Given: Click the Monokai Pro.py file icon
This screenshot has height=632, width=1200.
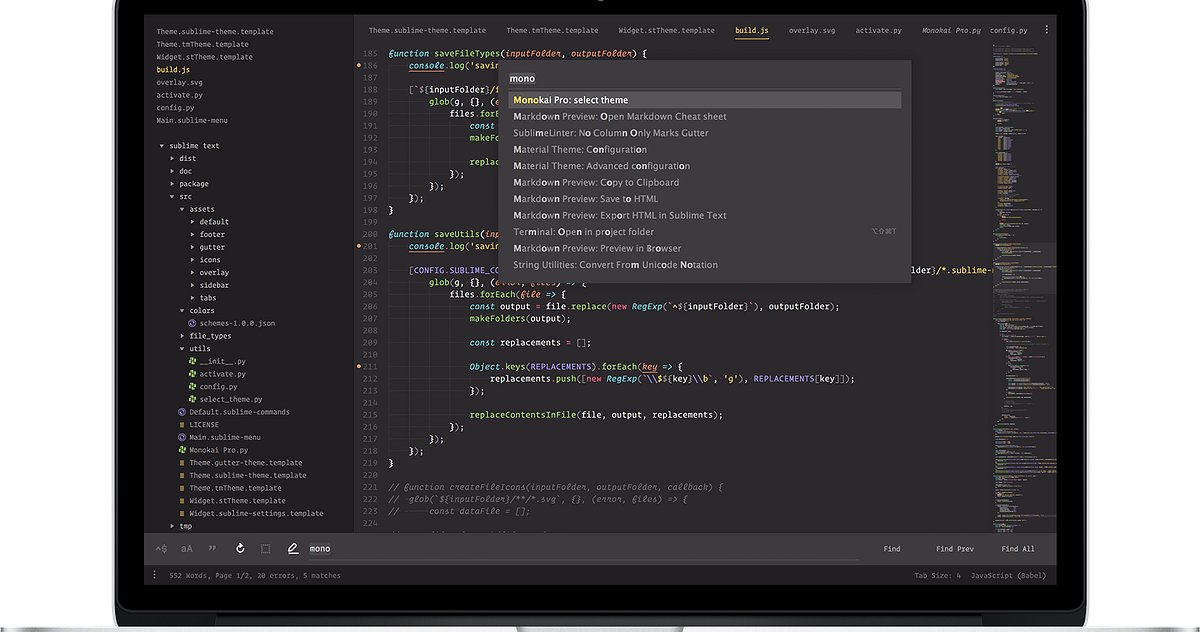Looking at the screenshot, I should click(x=181, y=450).
